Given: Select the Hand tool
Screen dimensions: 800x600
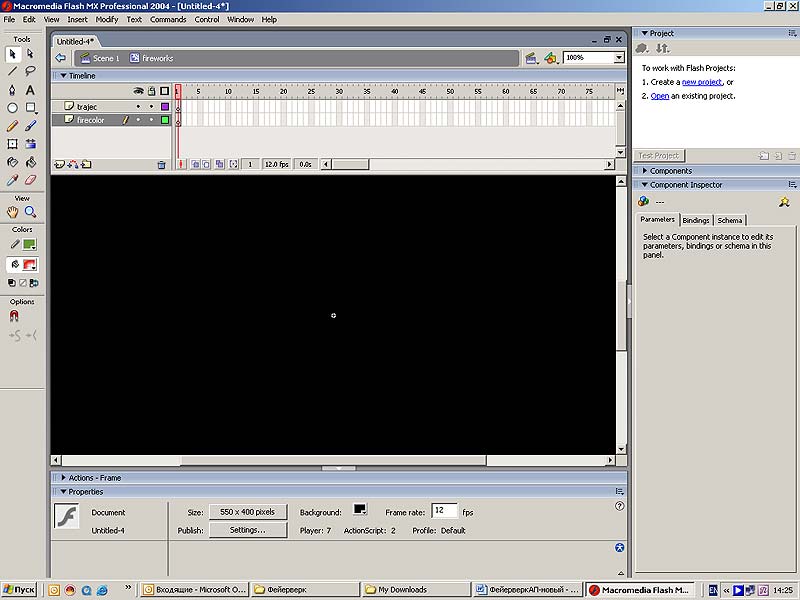Looking at the screenshot, I should (x=13, y=212).
